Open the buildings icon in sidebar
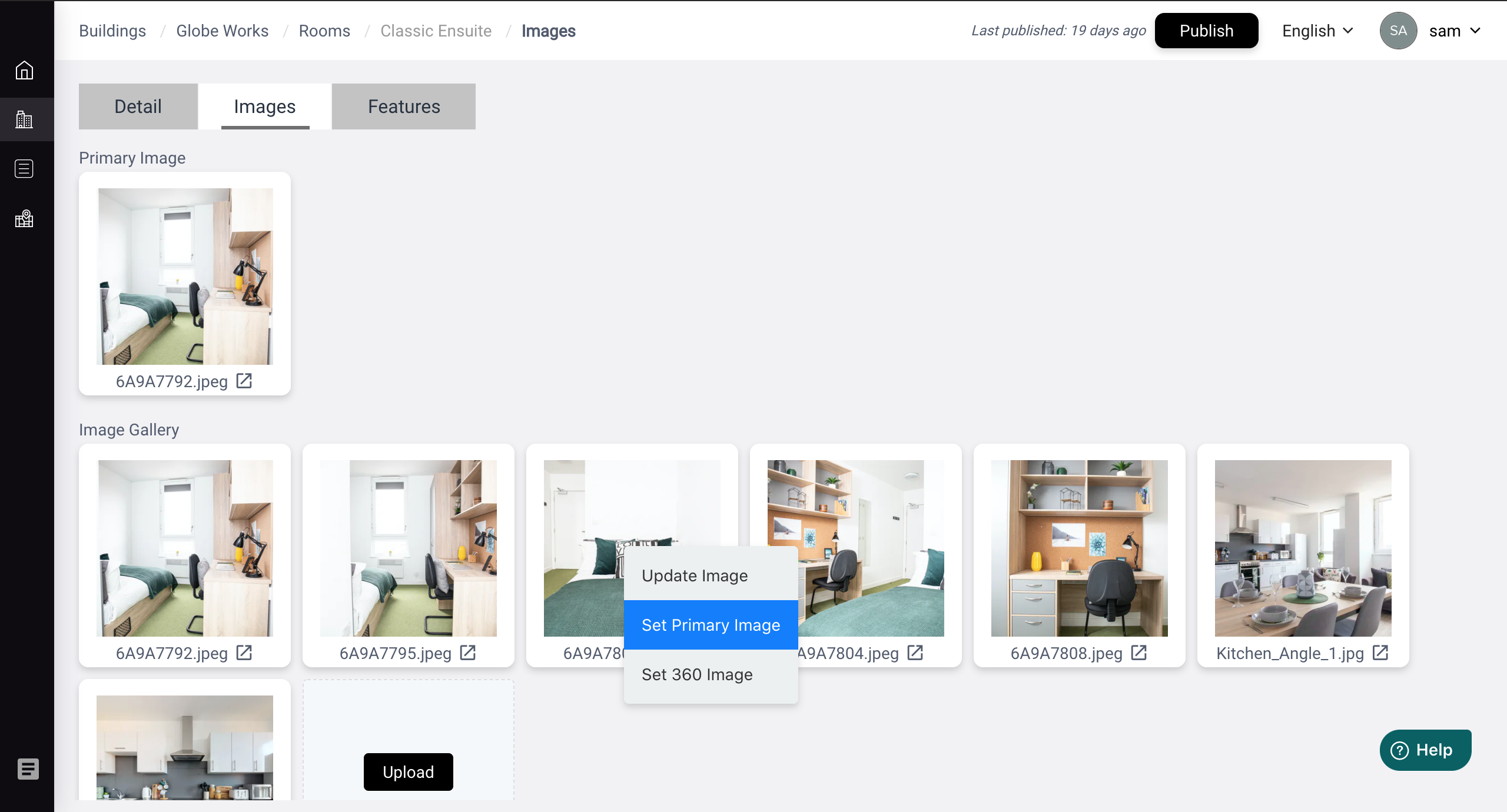1507x812 pixels. (24, 119)
